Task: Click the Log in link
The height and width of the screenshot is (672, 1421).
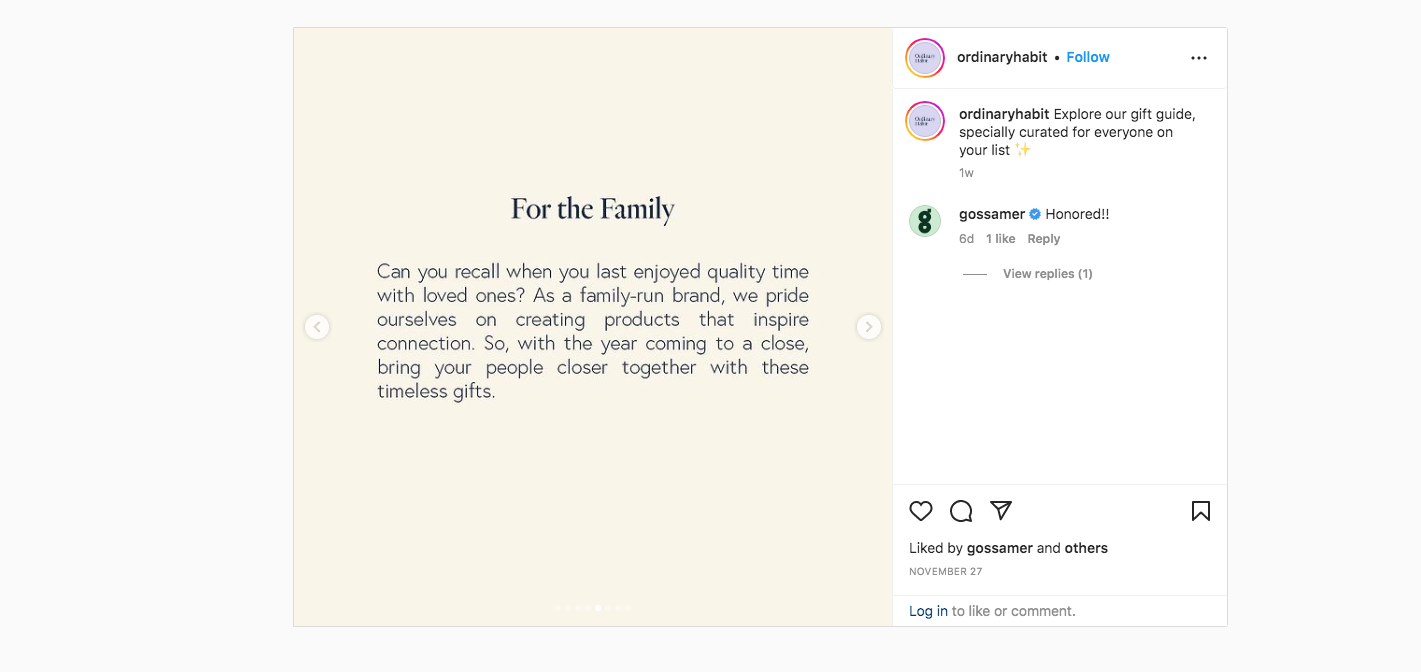Action: point(928,611)
